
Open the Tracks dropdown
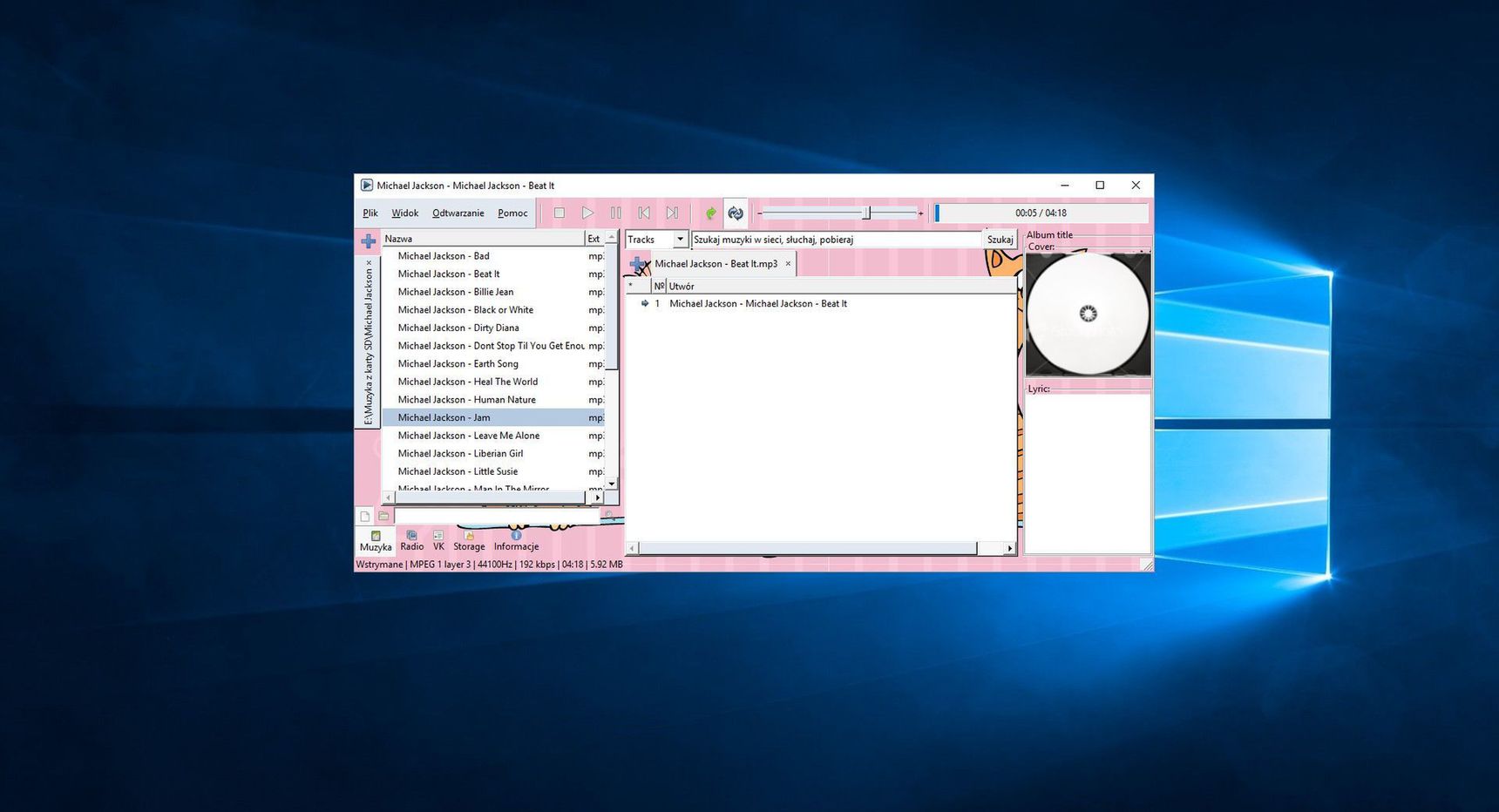(656, 240)
